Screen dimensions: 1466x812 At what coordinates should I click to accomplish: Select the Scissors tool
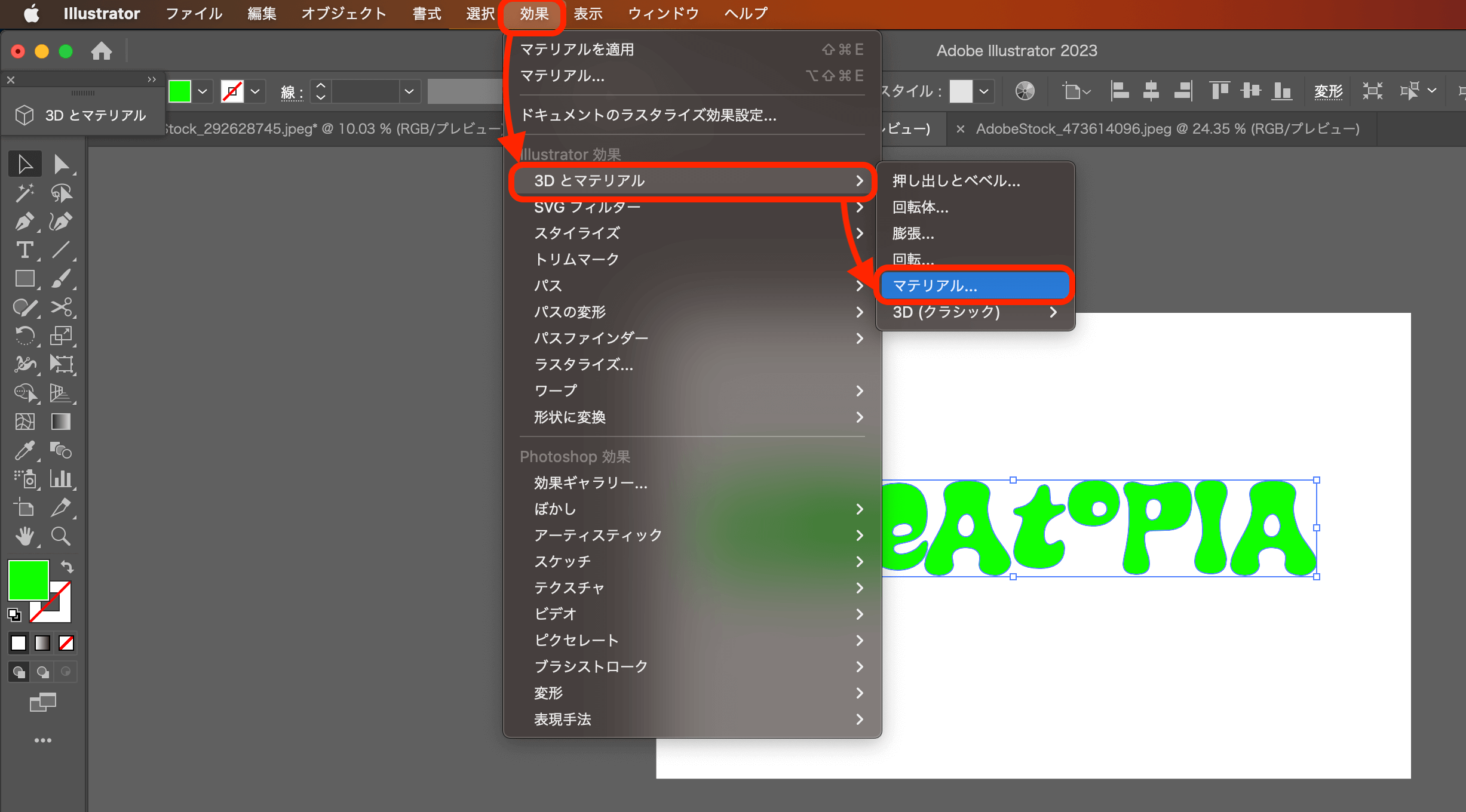[62, 307]
